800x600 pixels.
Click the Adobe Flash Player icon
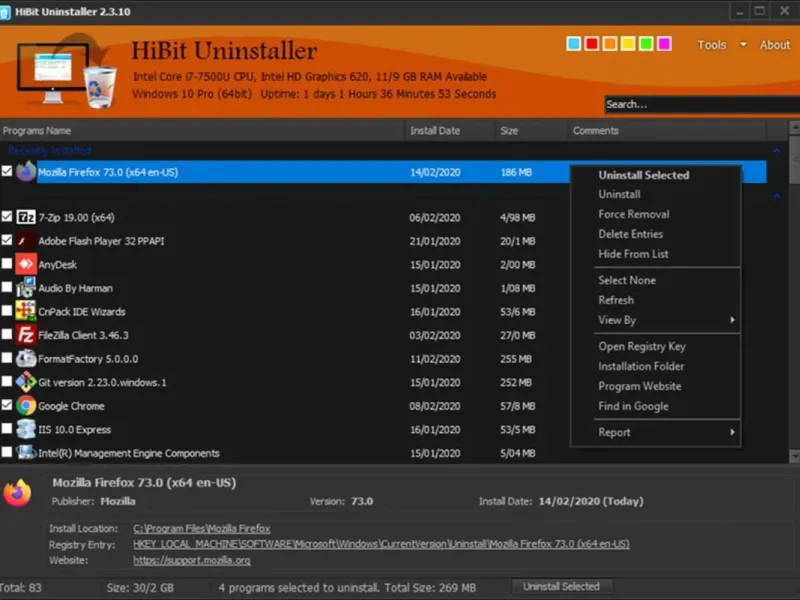(26, 241)
